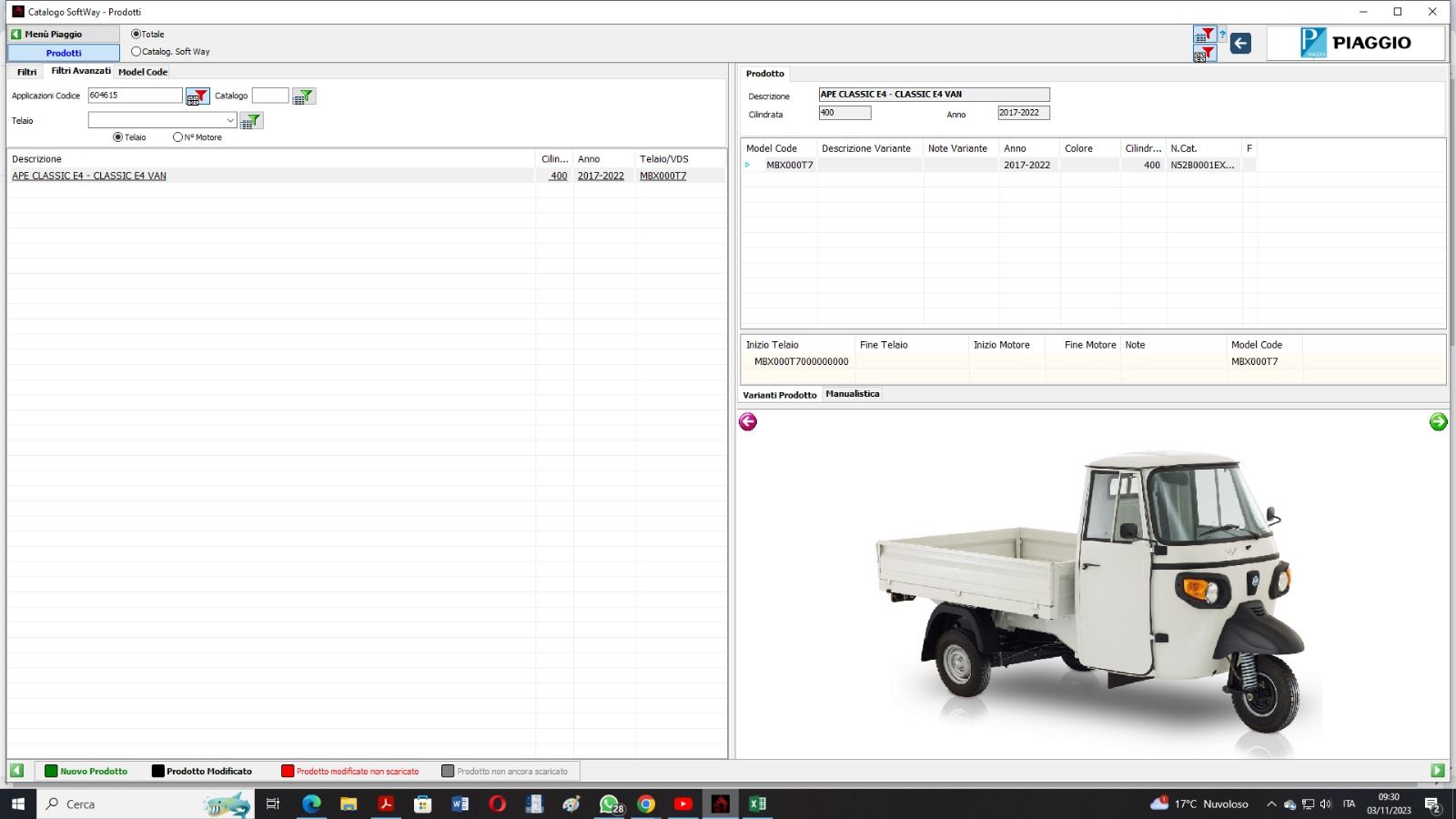Click the blue question mark help icon
The width and height of the screenshot is (1456, 819).
click(x=1222, y=35)
